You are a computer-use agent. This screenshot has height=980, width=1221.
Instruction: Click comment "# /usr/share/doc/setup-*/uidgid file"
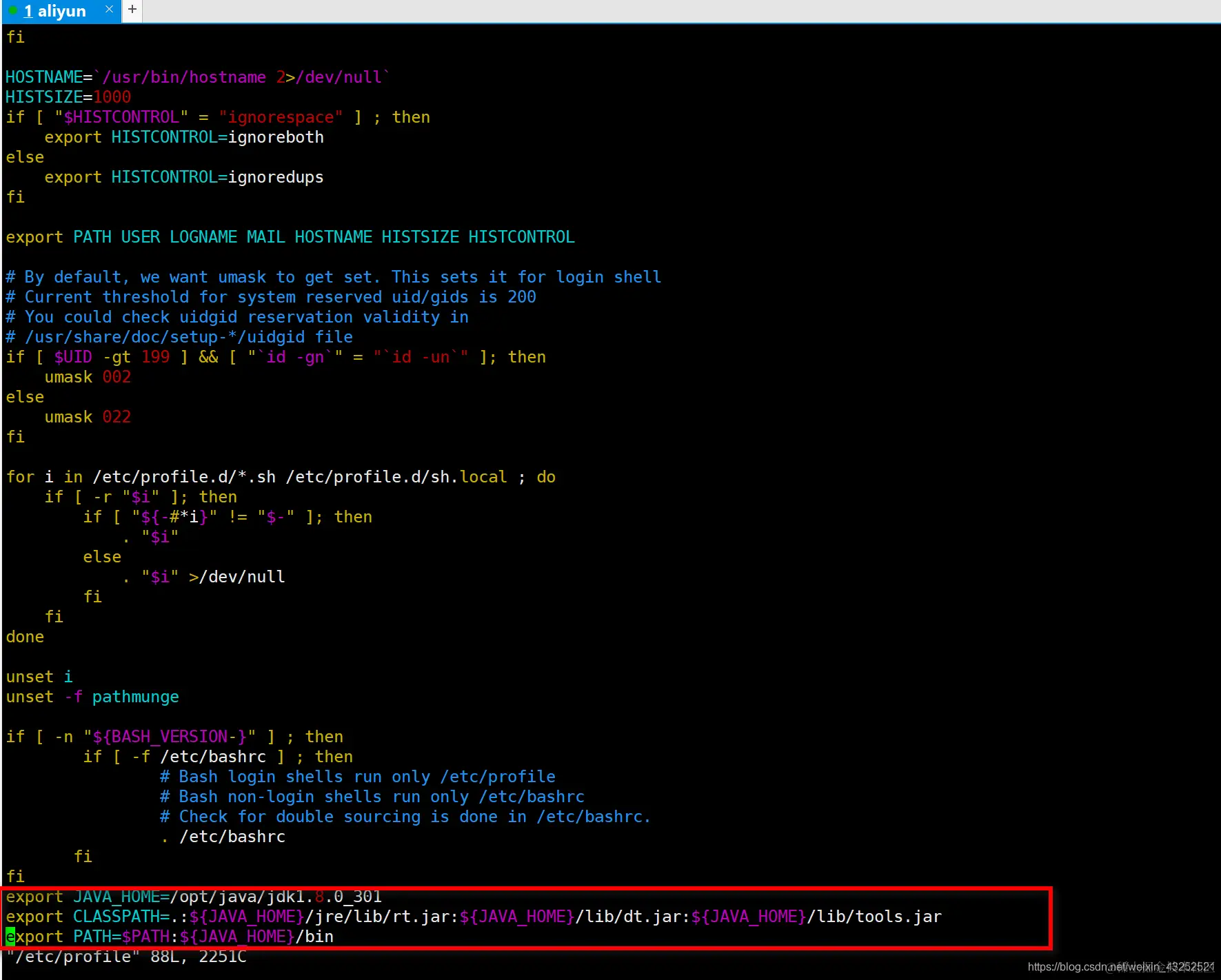(179, 337)
